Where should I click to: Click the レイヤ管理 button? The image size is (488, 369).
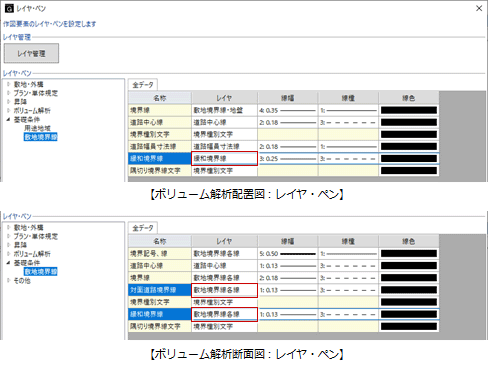tap(31, 53)
